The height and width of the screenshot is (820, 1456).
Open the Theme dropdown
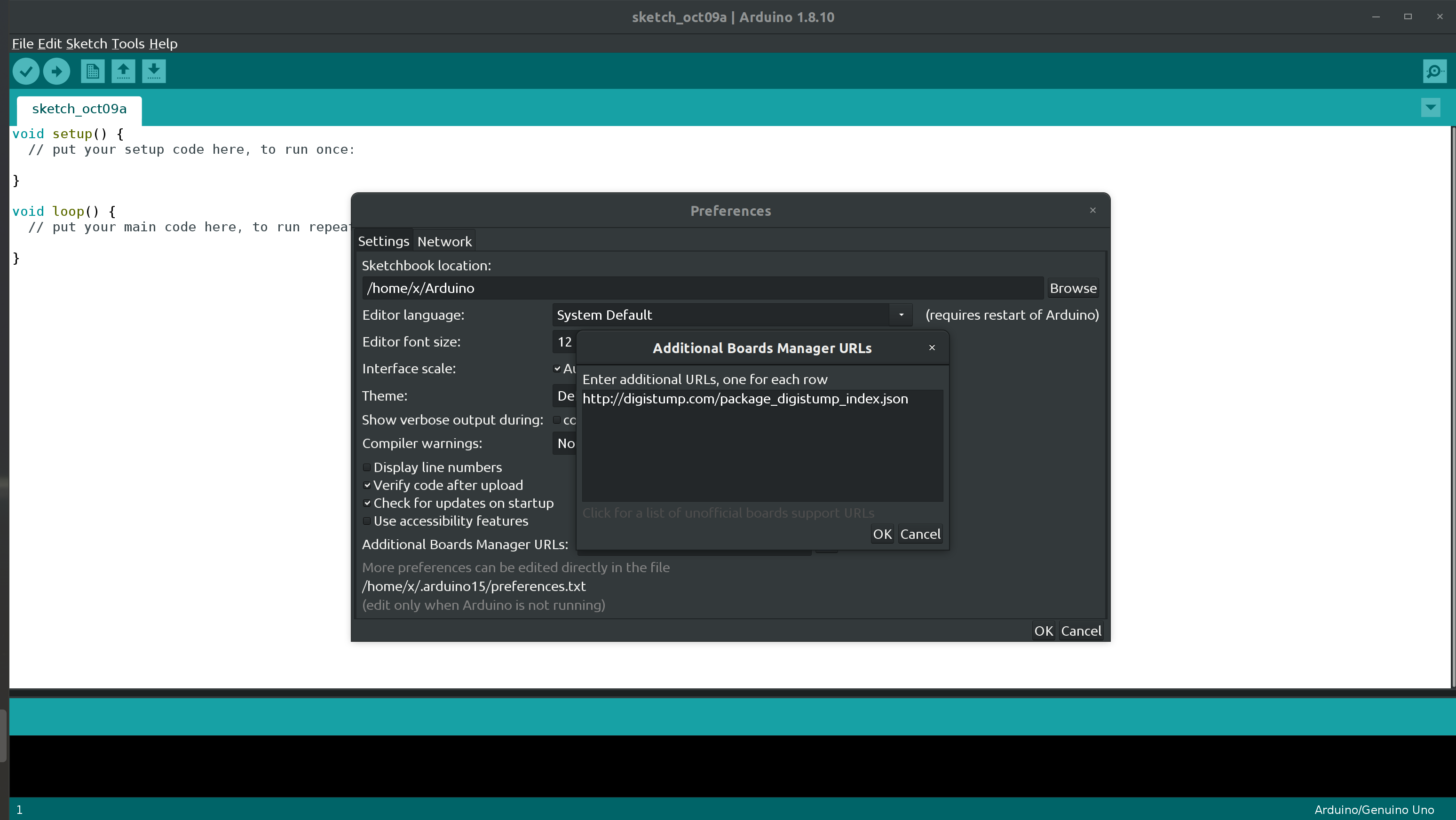(564, 395)
